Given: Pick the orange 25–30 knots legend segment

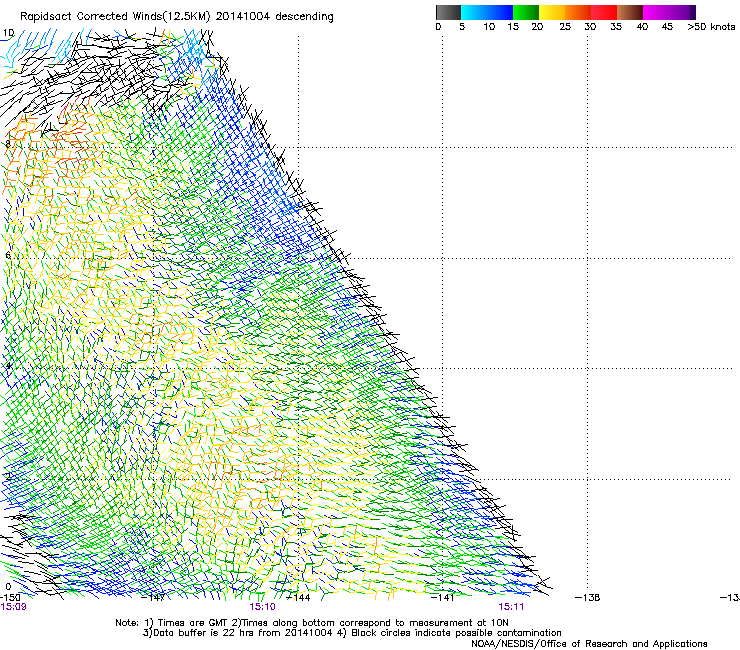Looking at the screenshot, I should (578, 12).
